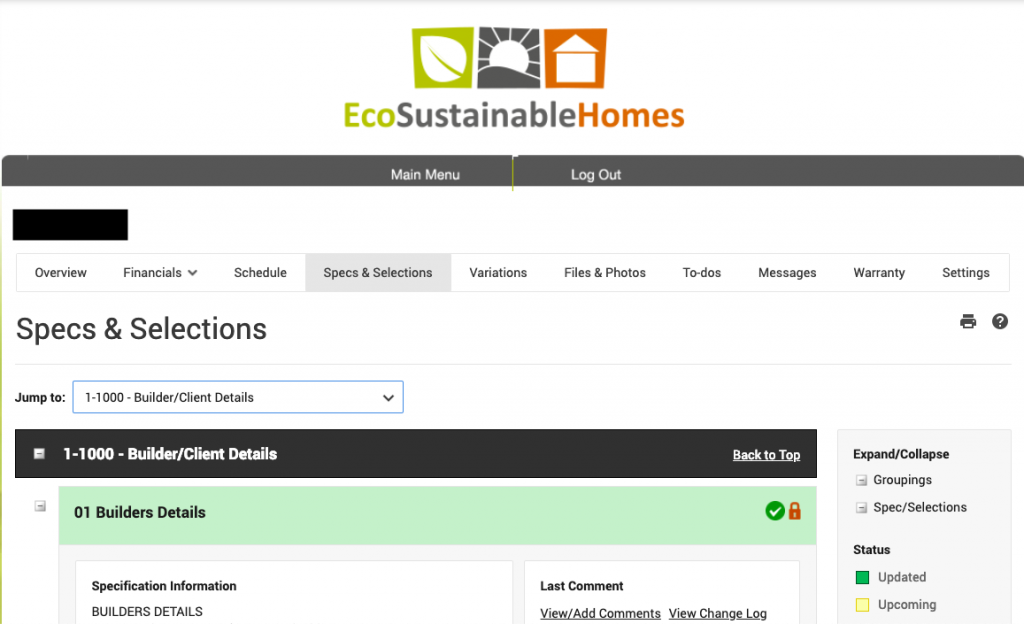Collapse the 01 Builders Details item
Image resolution: width=1024 pixels, height=624 pixels.
(x=40, y=506)
